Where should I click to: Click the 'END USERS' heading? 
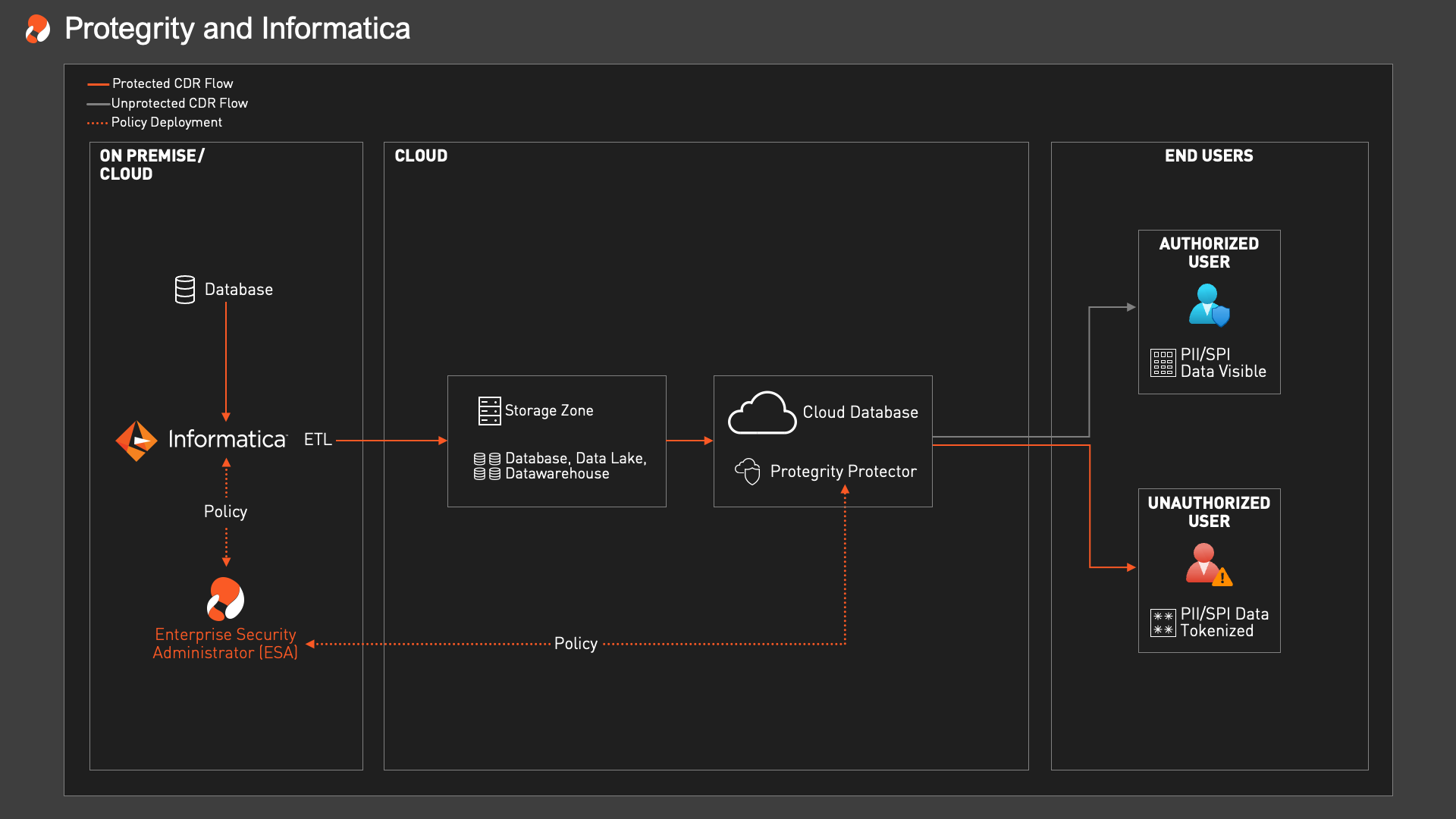[x=1209, y=155]
